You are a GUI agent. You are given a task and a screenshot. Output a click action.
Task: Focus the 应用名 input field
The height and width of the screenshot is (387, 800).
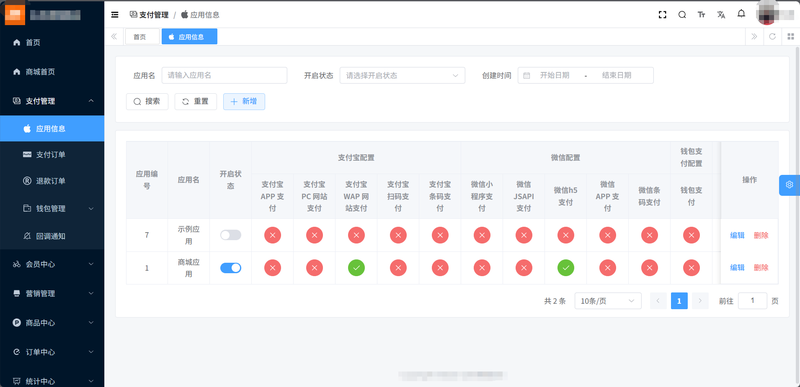224,75
